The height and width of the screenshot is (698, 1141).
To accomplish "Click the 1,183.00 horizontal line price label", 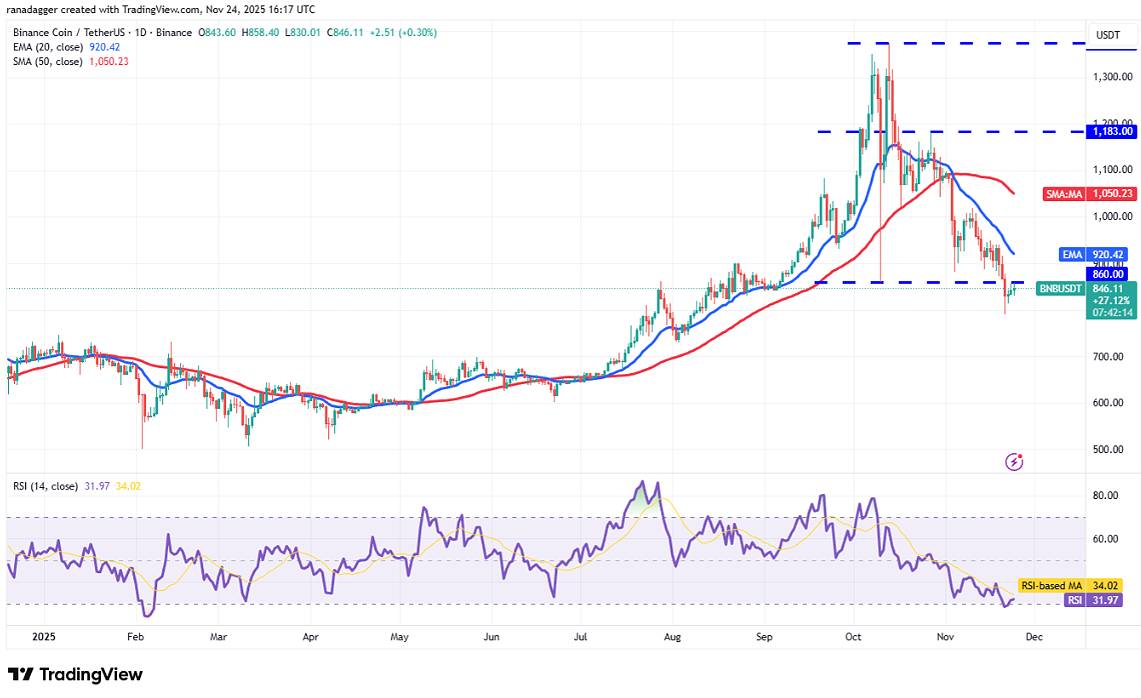I will tap(1112, 131).
